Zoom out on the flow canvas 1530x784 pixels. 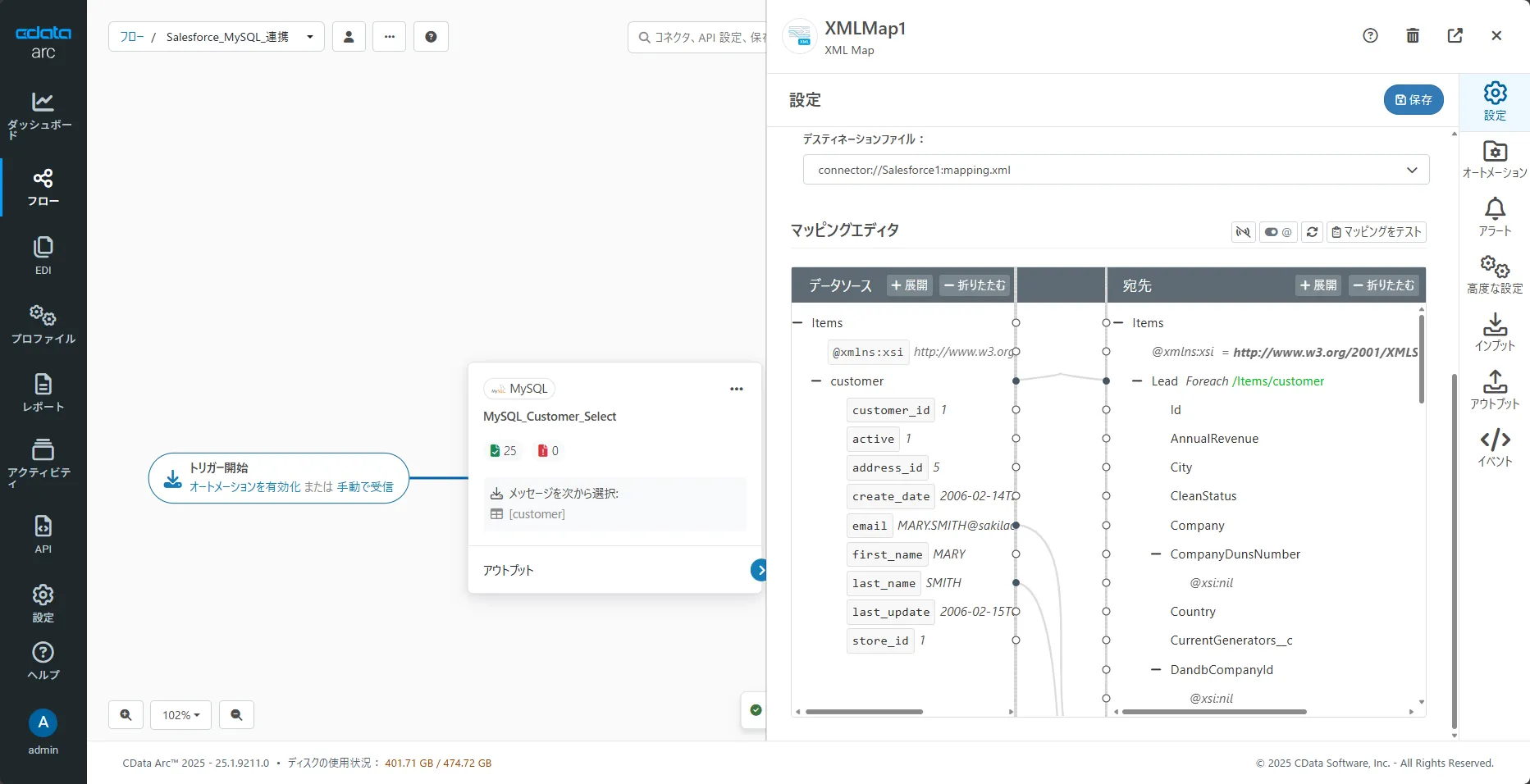point(236,715)
